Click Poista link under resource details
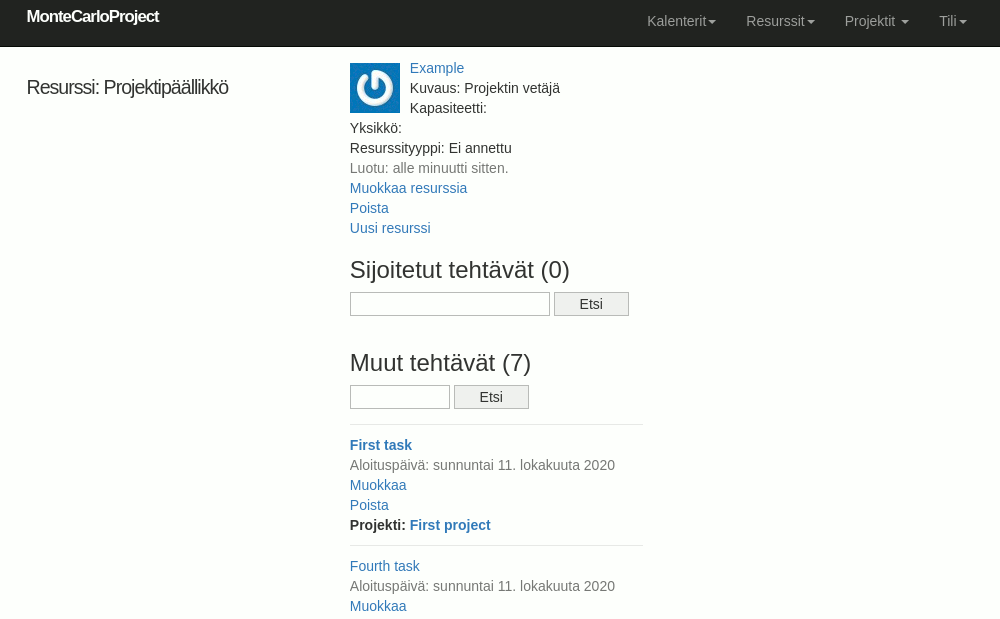This screenshot has height=619, width=1000. pyautogui.click(x=369, y=208)
